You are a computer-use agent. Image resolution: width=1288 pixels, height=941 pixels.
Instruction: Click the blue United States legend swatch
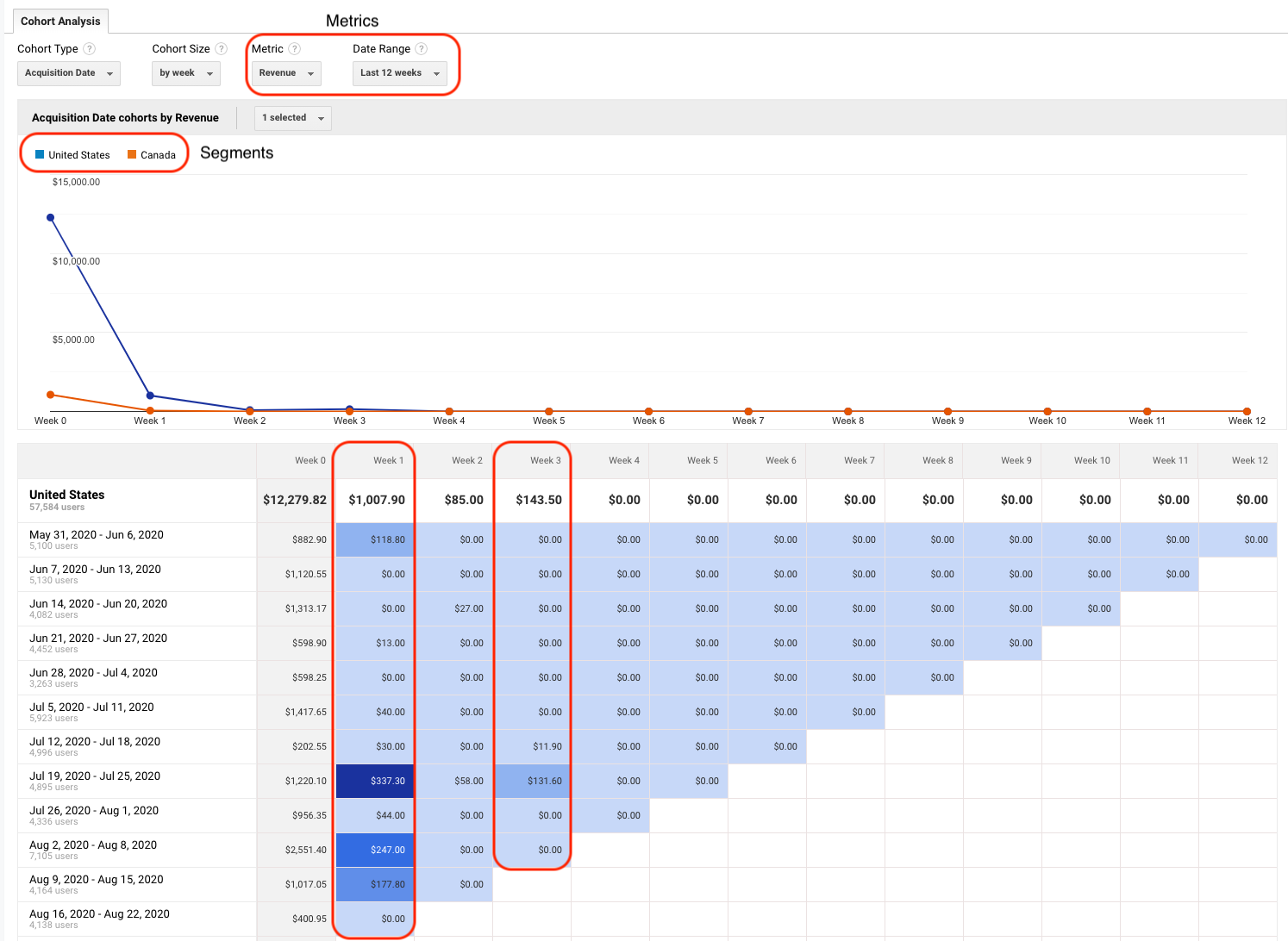coord(40,155)
